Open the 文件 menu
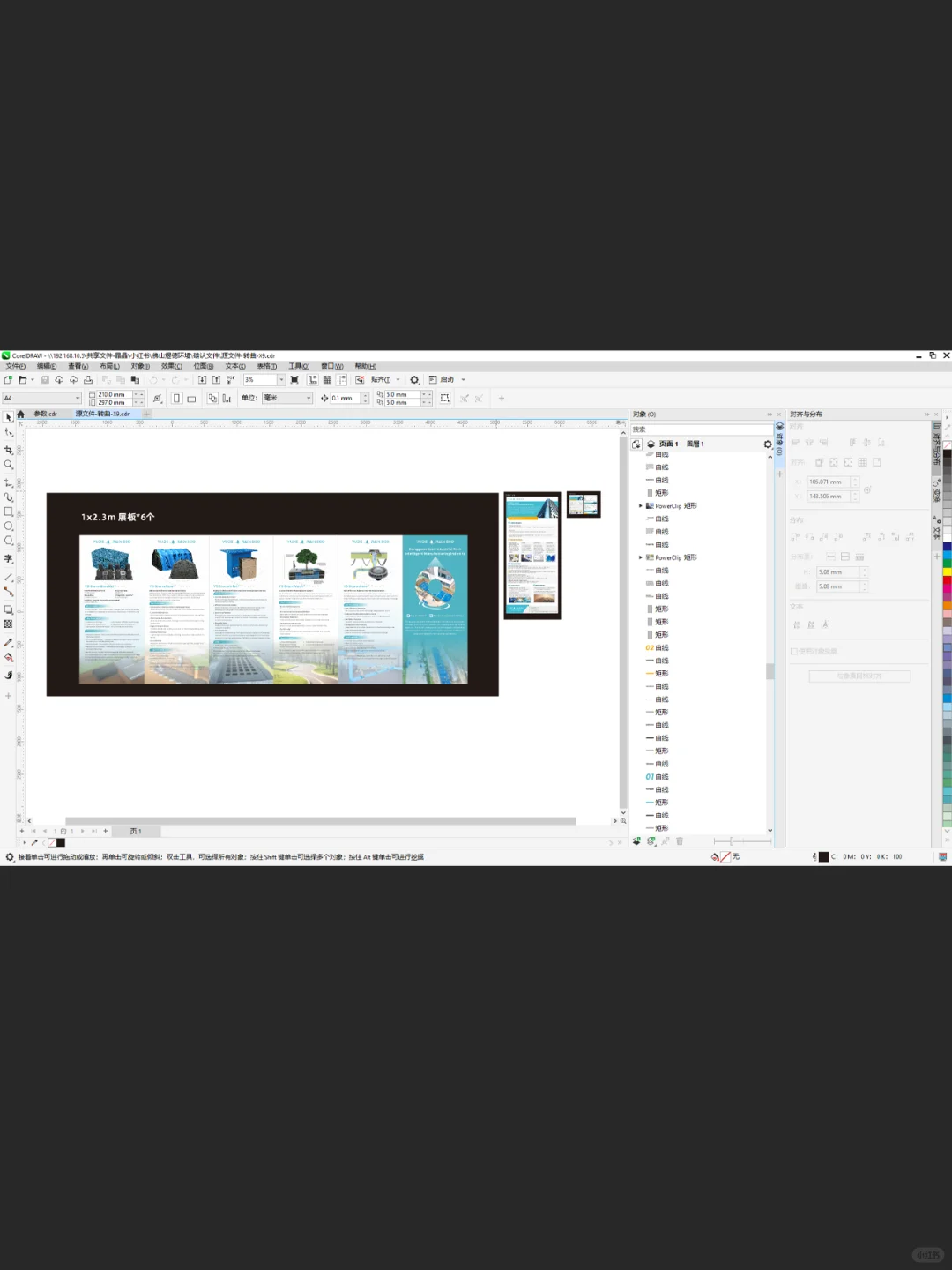 pos(15,366)
